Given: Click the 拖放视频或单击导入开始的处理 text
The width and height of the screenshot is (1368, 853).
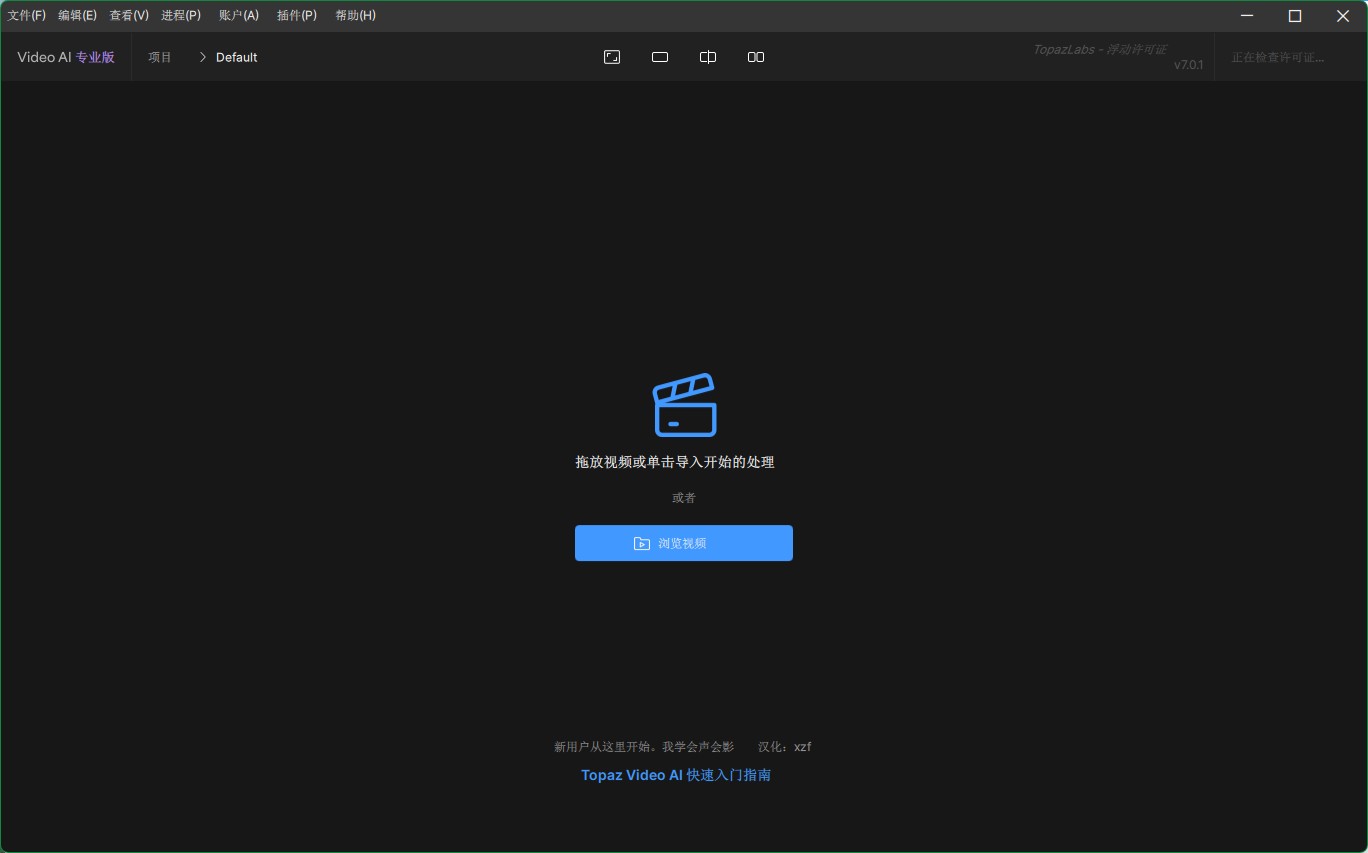Looking at the screenshot, I should pos(675,462).
